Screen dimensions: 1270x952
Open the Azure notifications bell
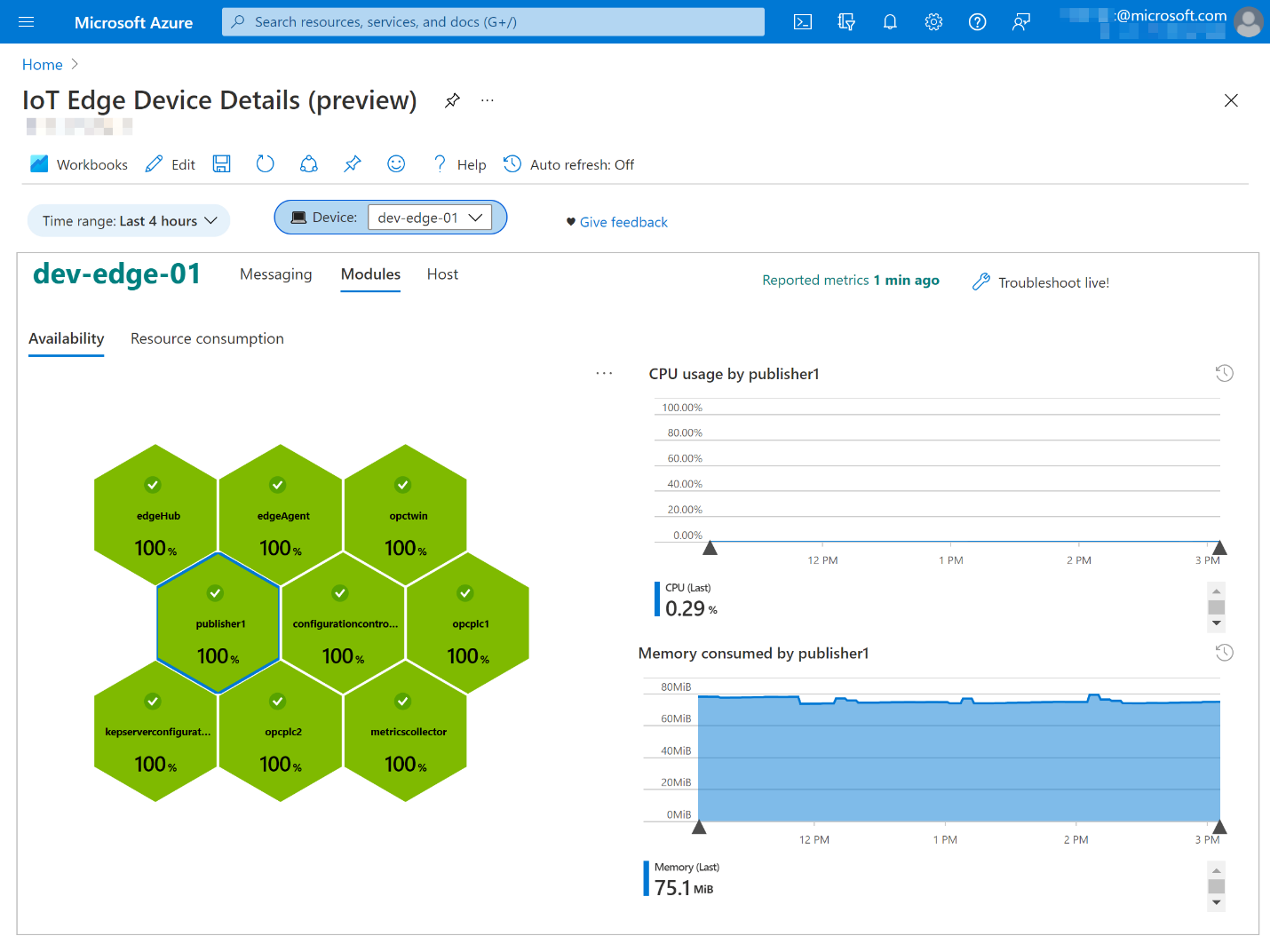pyautogui.click(x=890, y=21)
